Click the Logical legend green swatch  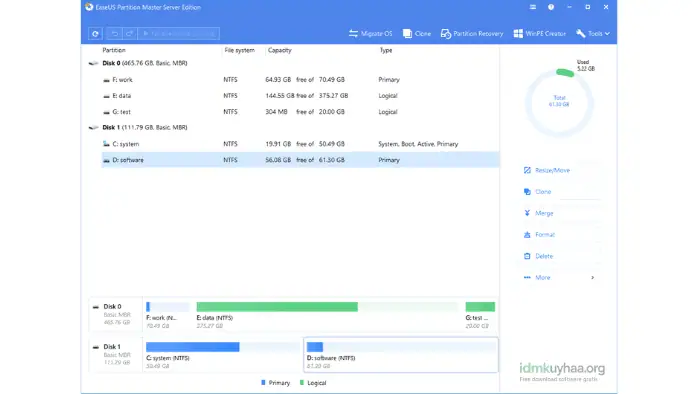[302, 382]
